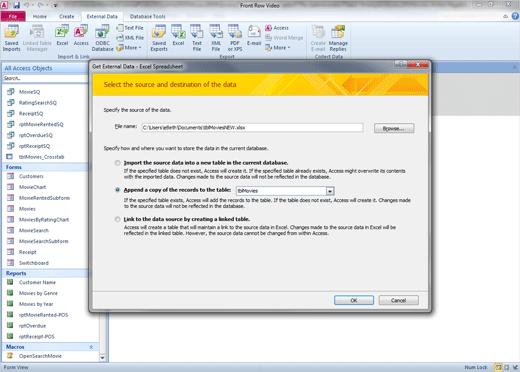This screenshot has width=520, height=372.
Task: Export to Access in Export group
Action: pos(277,28)
